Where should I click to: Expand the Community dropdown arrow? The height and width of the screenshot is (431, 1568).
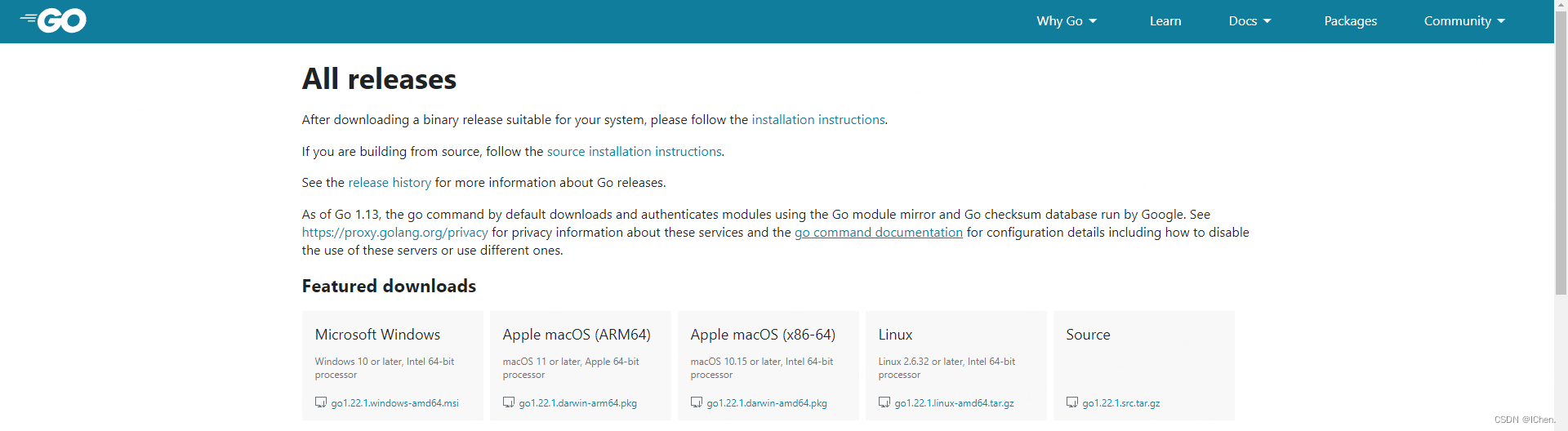point(1501,21)
